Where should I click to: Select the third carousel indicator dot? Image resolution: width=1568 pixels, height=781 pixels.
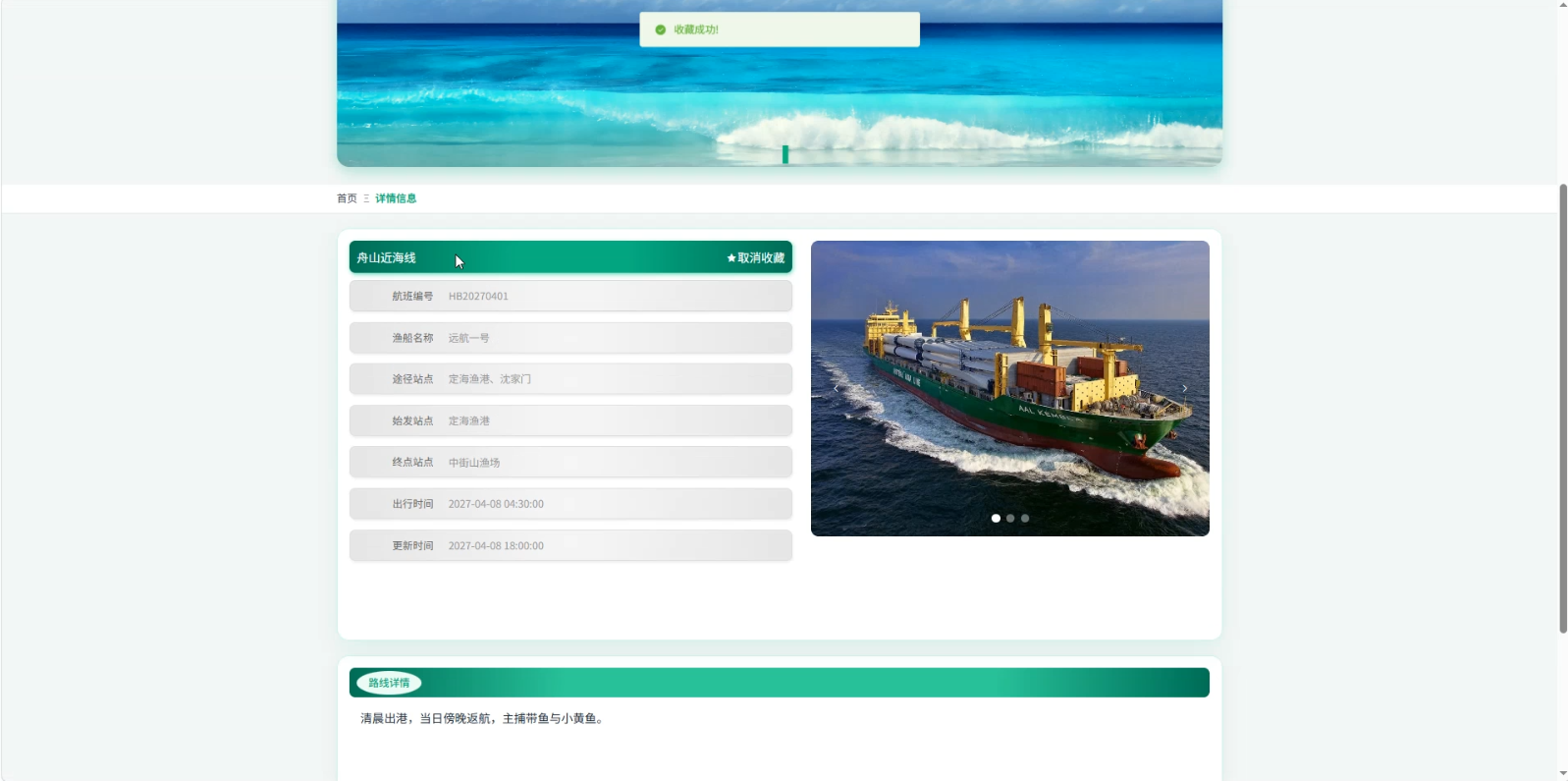pyautogui.click(x=1025, y=518)
